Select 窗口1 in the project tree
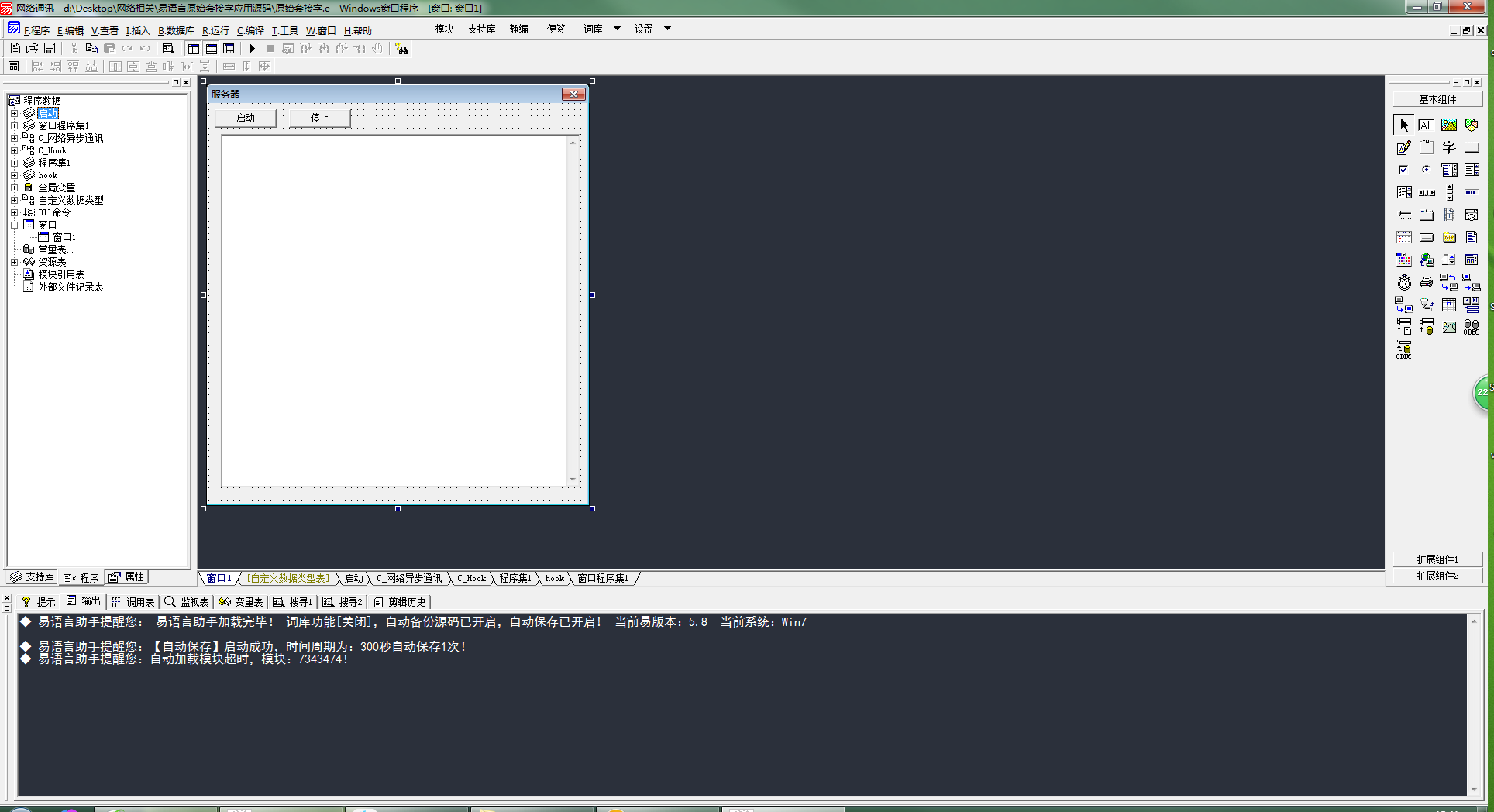1494x812 pixels. (x=64, y=237)
